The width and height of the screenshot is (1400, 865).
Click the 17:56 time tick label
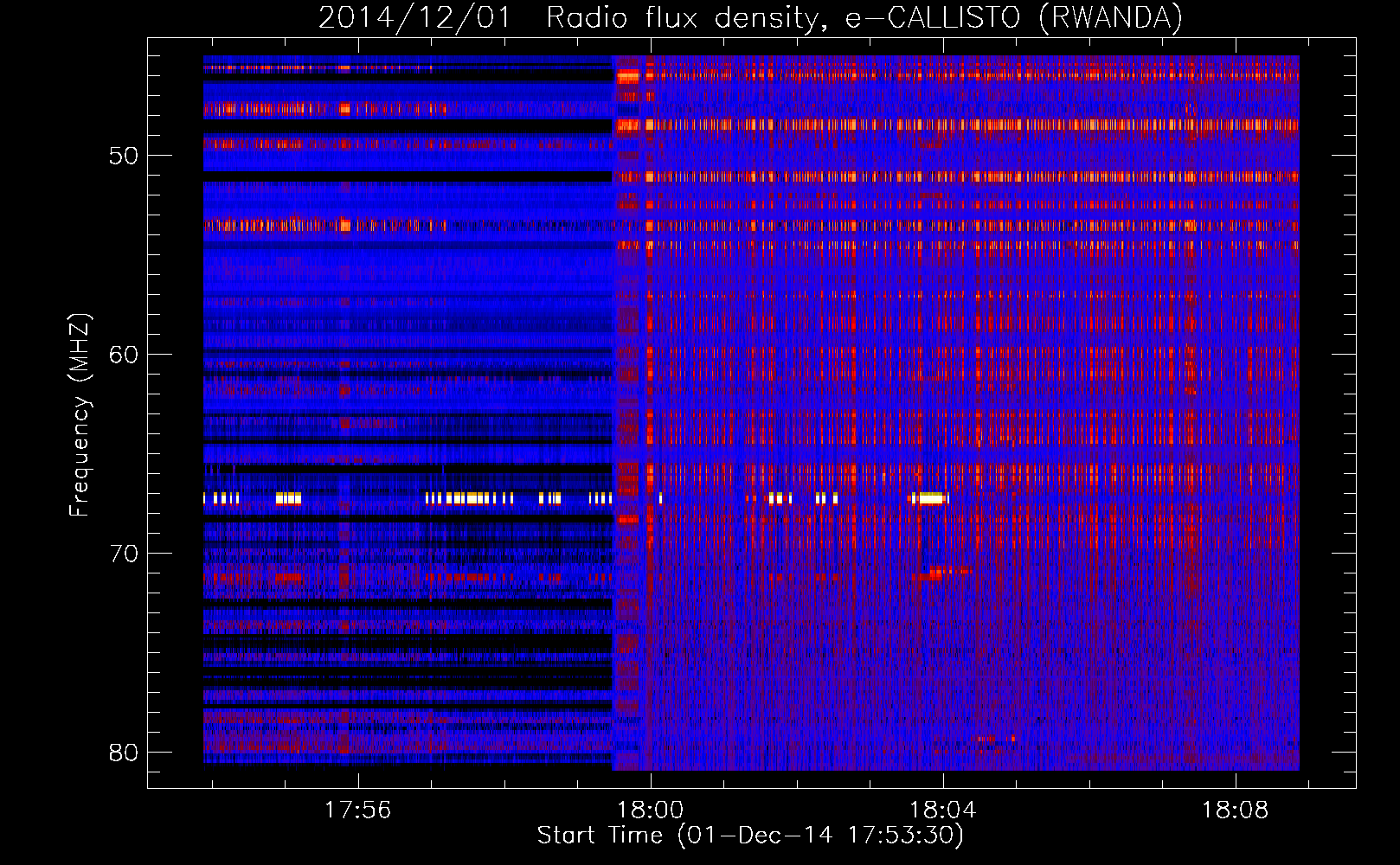click(357, 811)
